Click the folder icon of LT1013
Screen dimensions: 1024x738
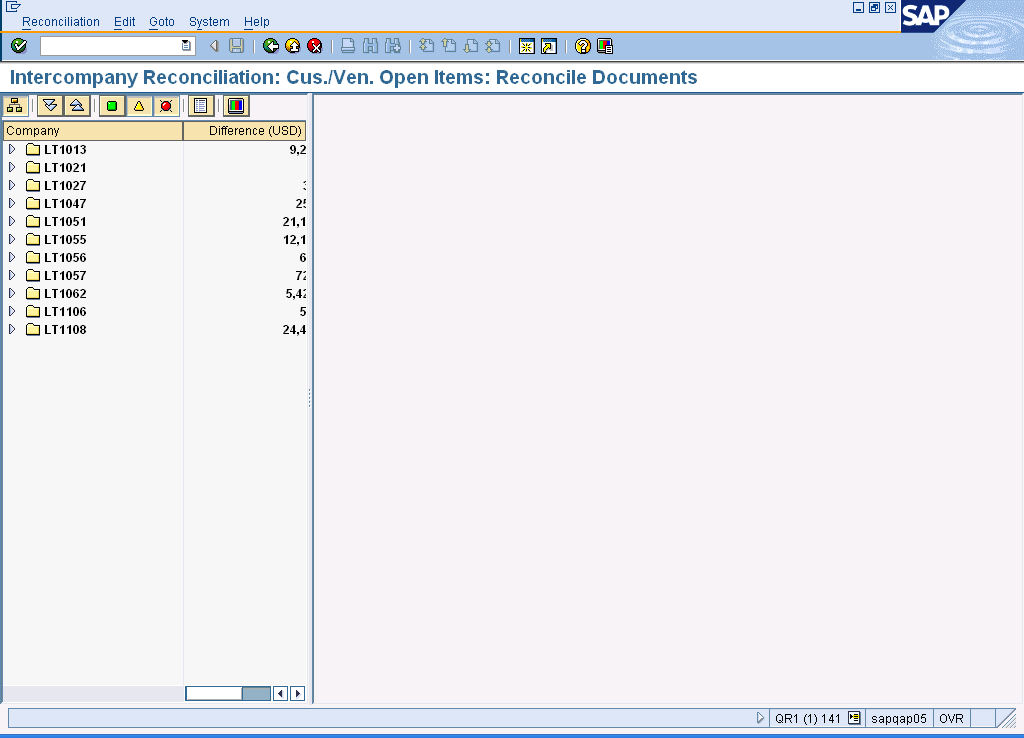coord(33,150)
